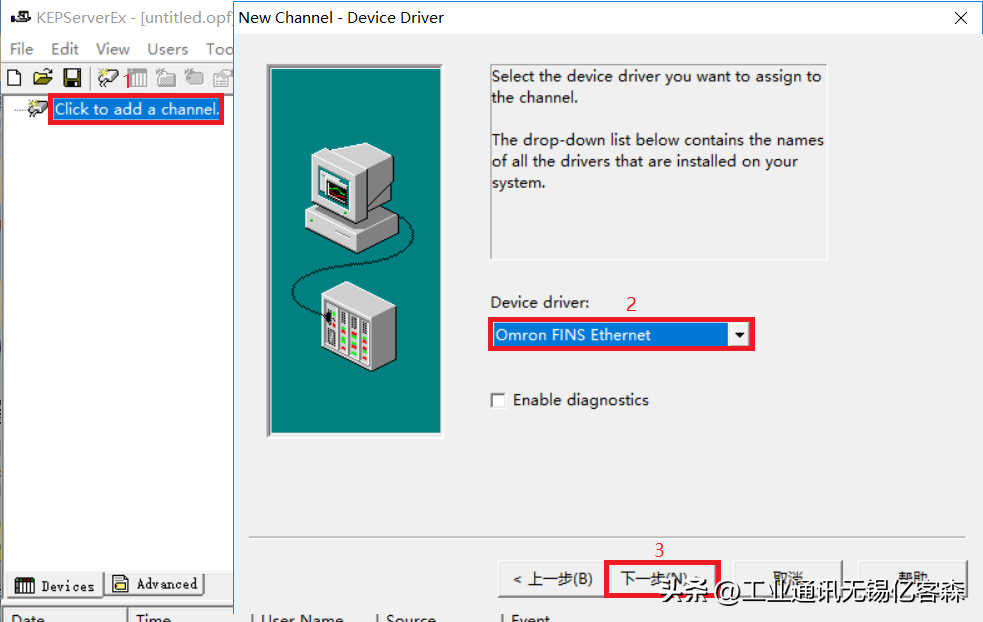Open the Users menu

[x=167, y=48]
